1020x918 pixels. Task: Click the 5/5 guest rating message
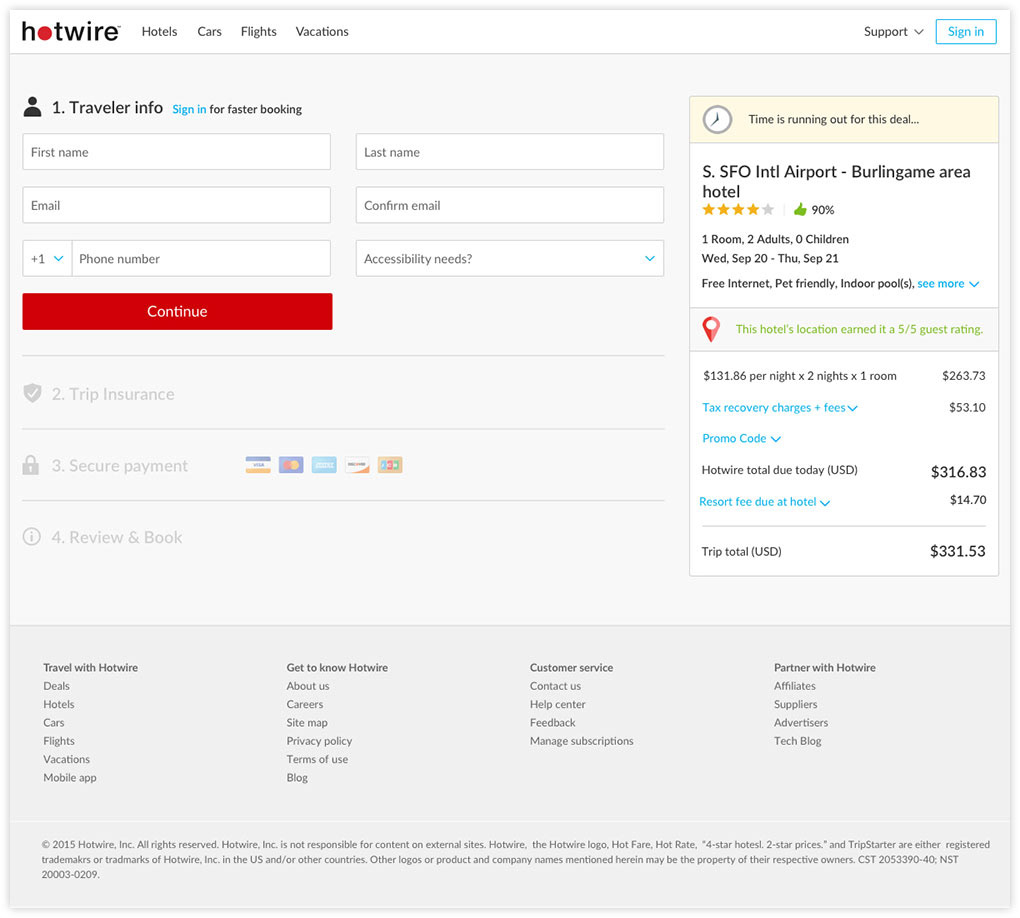point(859,329)
